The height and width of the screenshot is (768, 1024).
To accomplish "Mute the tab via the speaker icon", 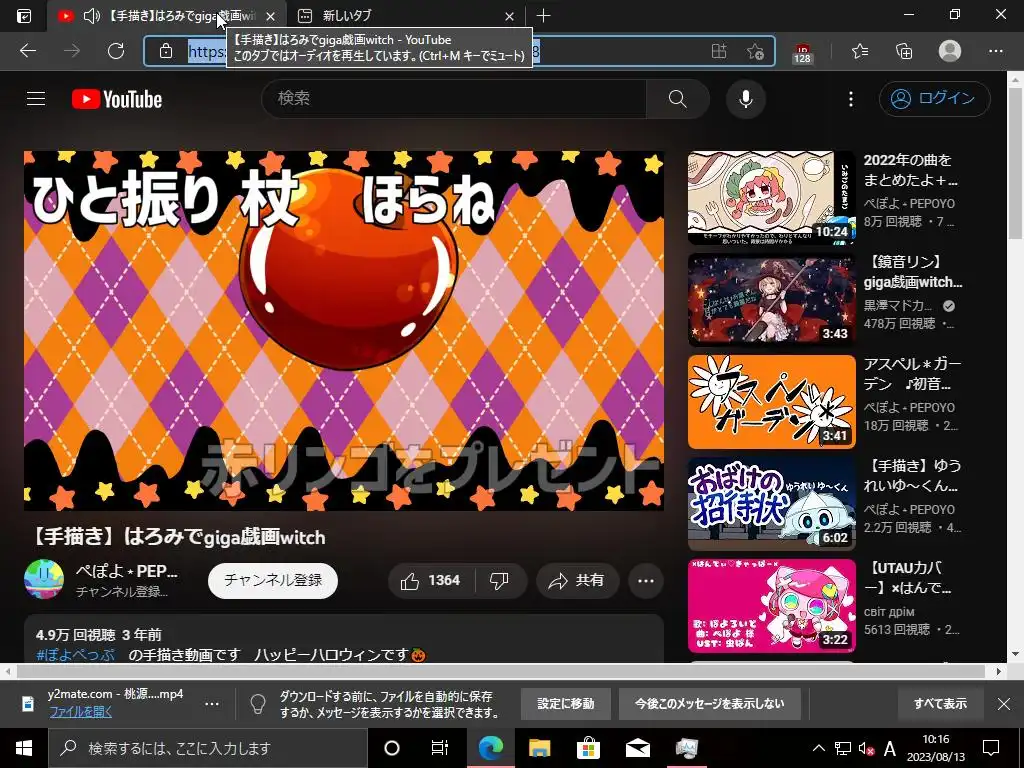I will pos(91,16).
